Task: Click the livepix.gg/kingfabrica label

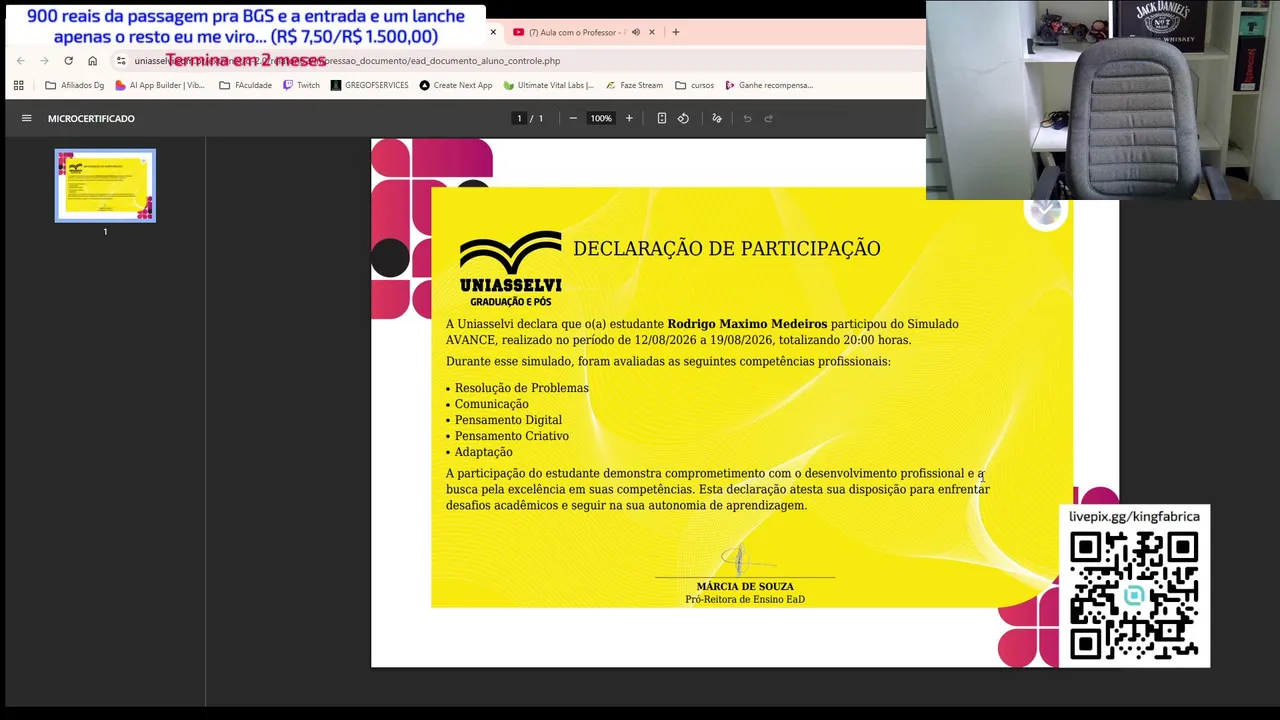Action: point(1134,517)
